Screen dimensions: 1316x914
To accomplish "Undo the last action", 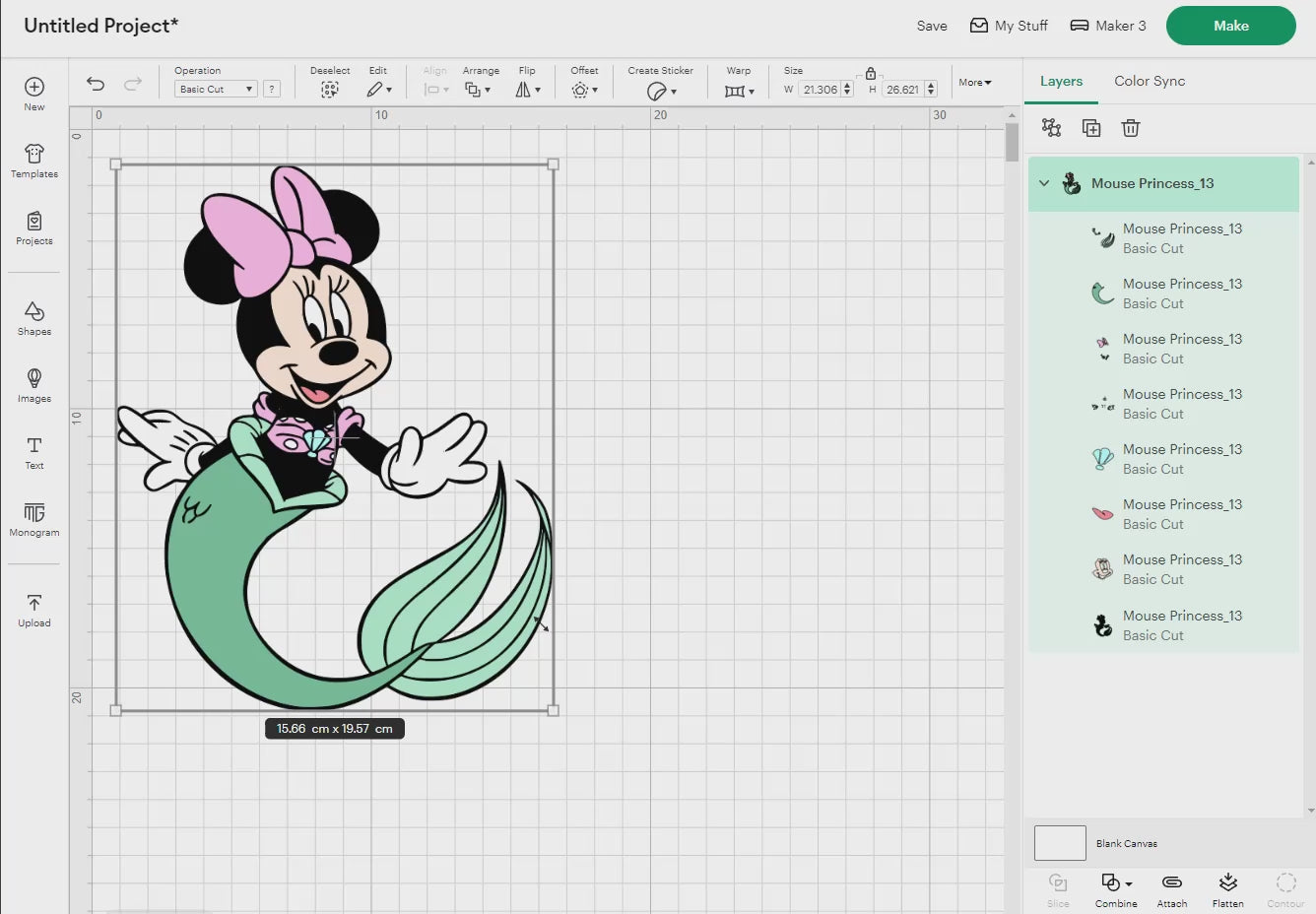I will [x=96, y=84].
